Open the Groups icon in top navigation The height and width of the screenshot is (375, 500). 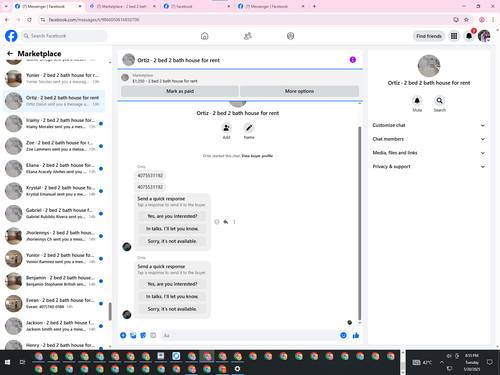[x=290, y=36]
